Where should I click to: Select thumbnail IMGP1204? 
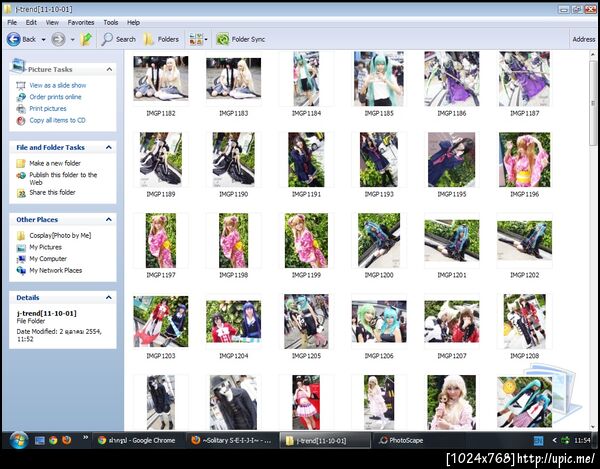[233, 321]
